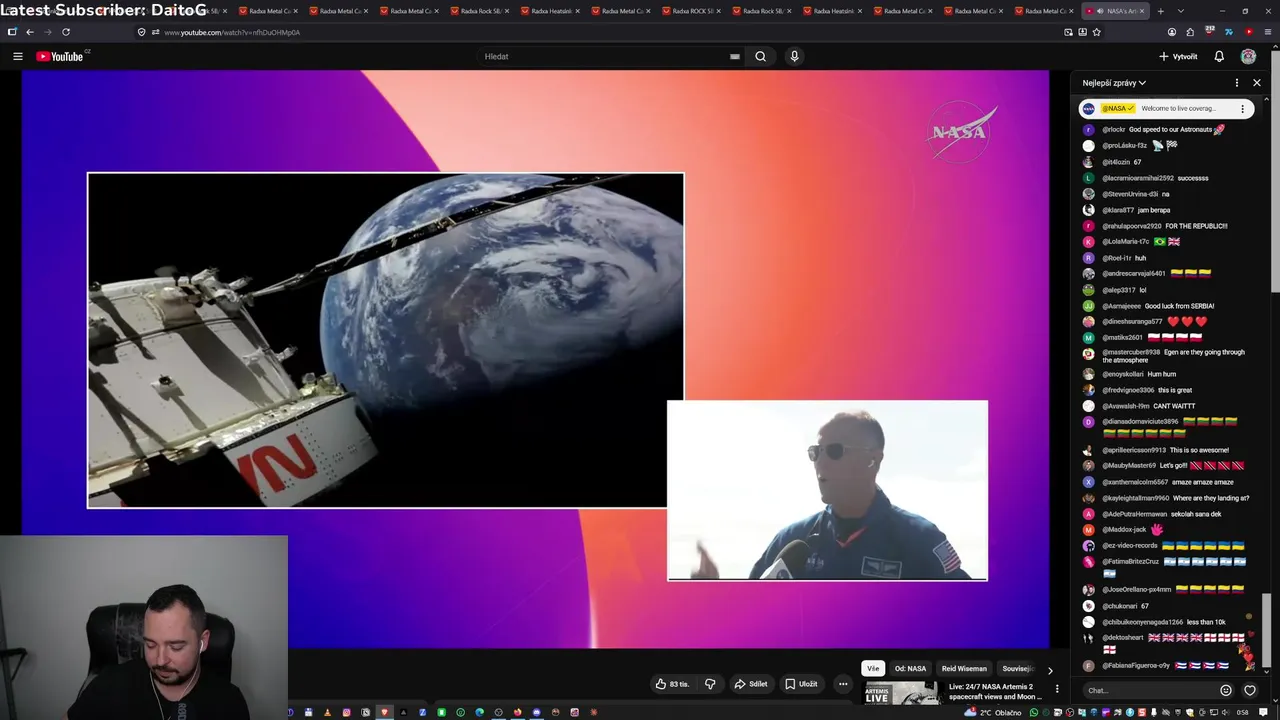1280x720 pixels.
Task: Click the live chat scrollbar
Action: pos(1267,629)
